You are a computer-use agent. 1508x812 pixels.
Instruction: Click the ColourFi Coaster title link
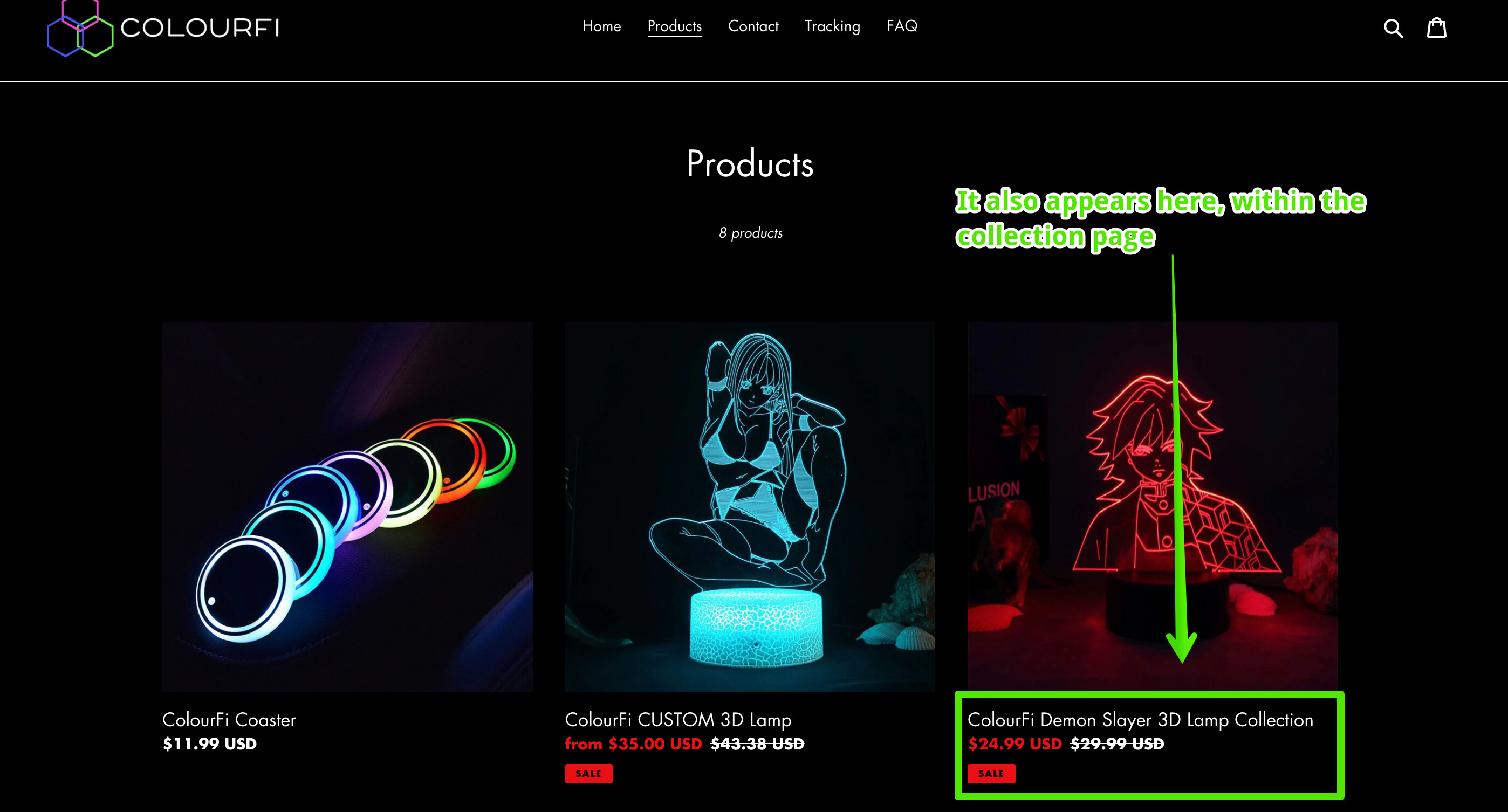pos(229,720)
